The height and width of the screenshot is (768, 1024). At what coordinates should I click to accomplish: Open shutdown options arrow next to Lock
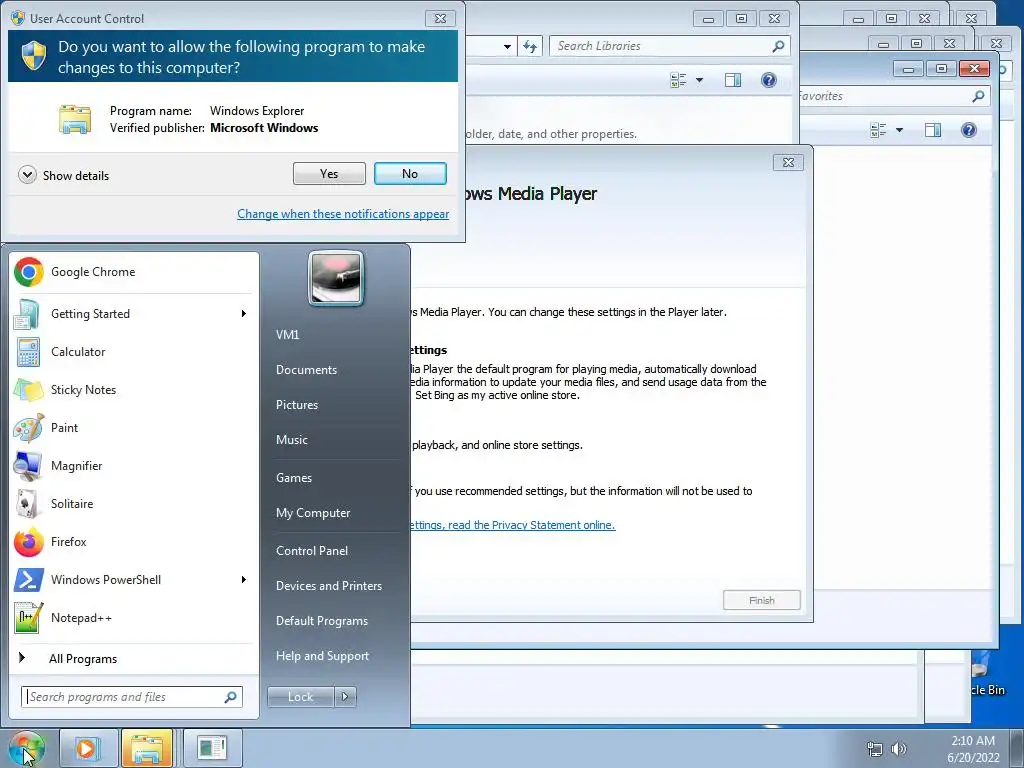point(345,697)
